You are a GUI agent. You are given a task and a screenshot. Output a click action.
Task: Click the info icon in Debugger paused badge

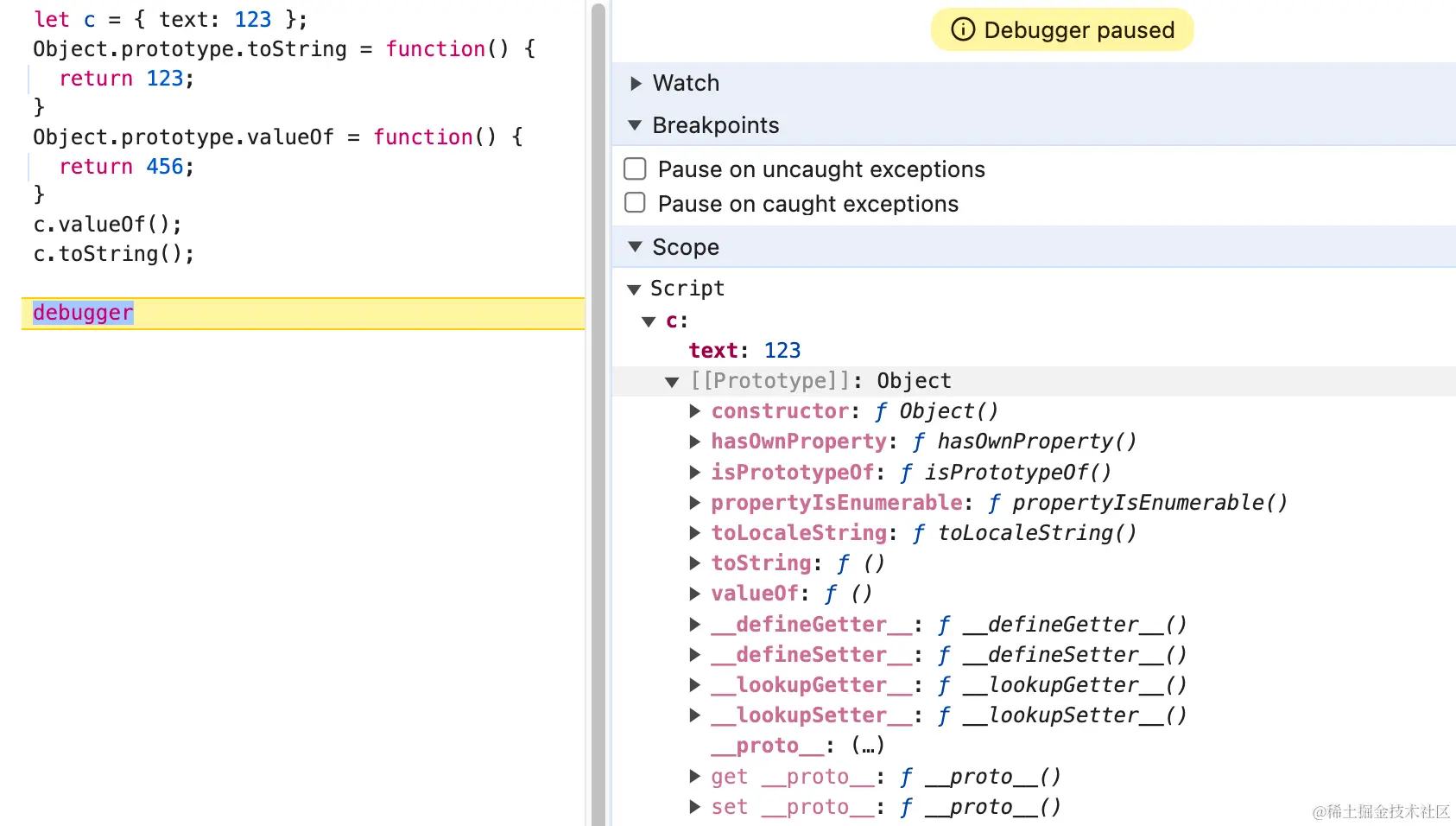pyautogui.click(x=962, y=30)
